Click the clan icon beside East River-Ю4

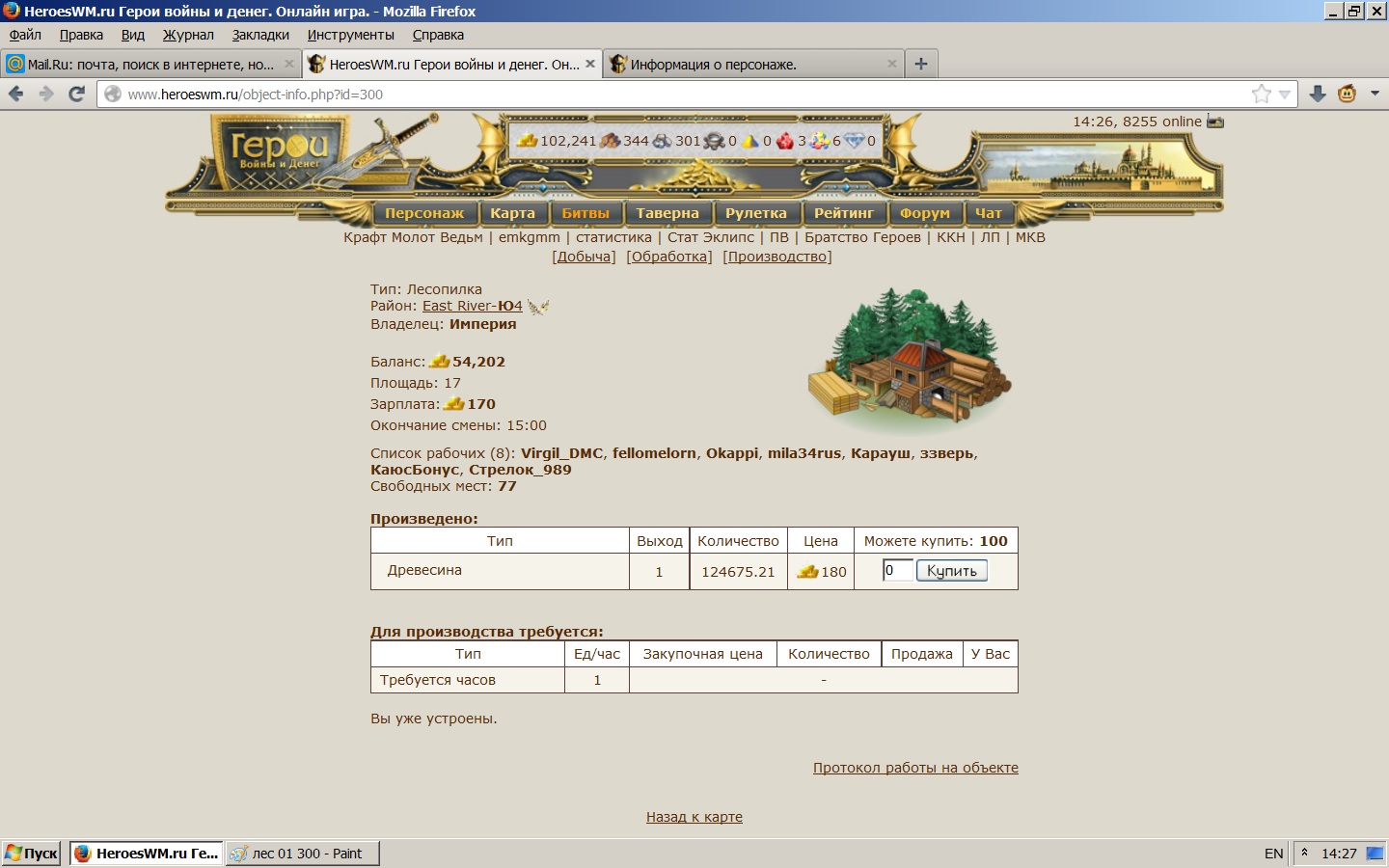[x=538, y=307]
